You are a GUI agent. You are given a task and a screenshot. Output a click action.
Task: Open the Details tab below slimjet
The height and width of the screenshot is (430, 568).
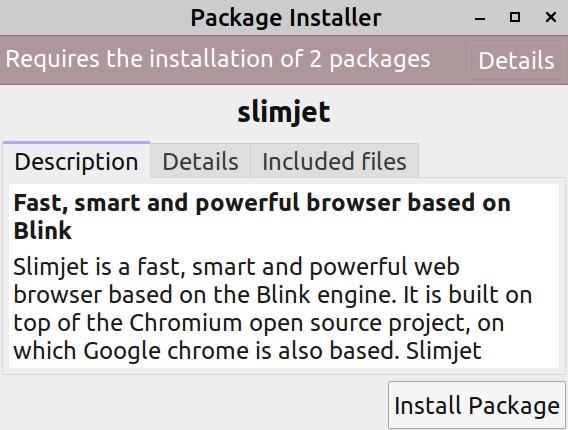(x=200, y=161)
